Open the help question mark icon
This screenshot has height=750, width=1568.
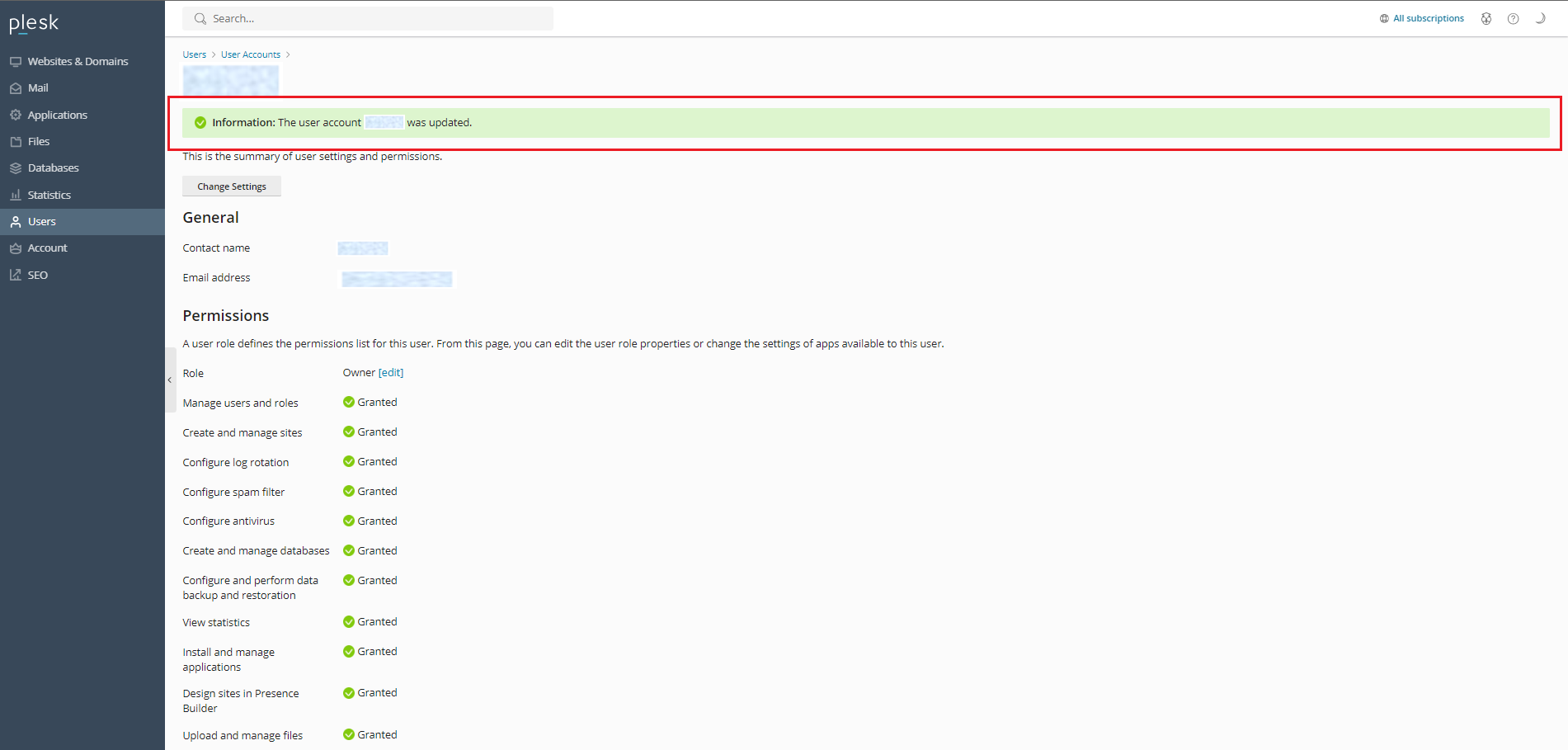tap(1513, 19)
